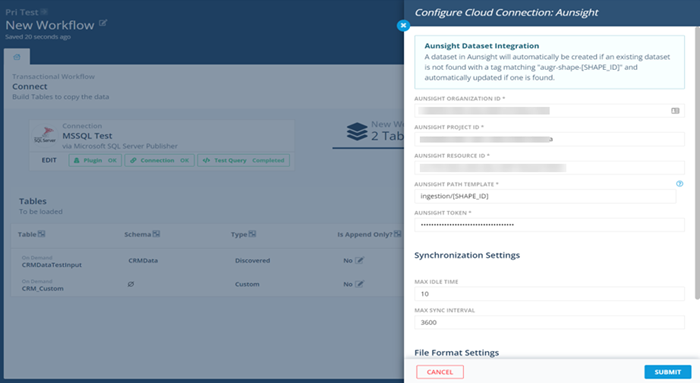Select the CRM_Custom table name

tap(43, 288)
